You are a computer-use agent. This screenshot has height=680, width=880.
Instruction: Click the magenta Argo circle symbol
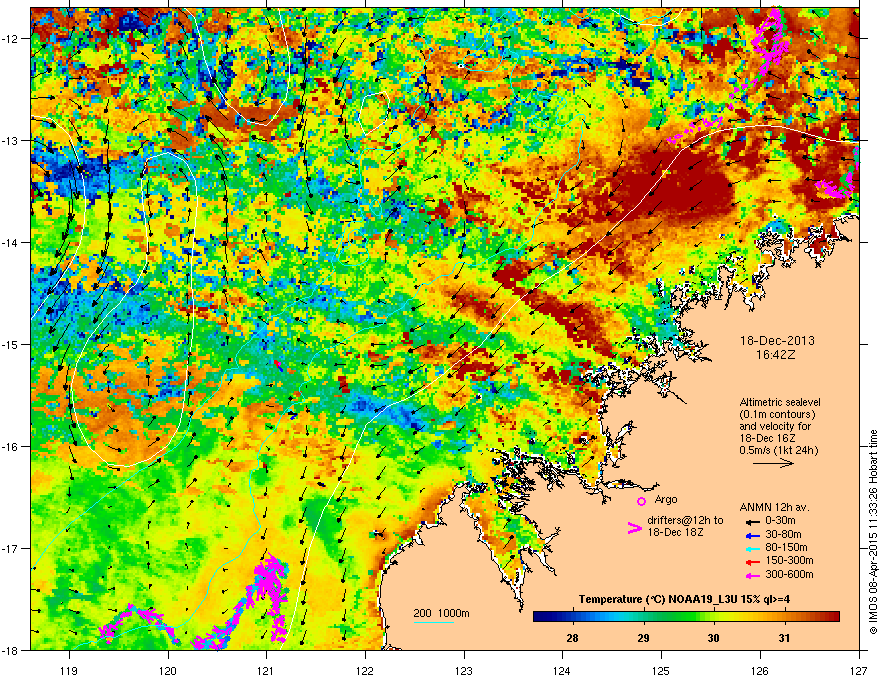tap(641, 501)
